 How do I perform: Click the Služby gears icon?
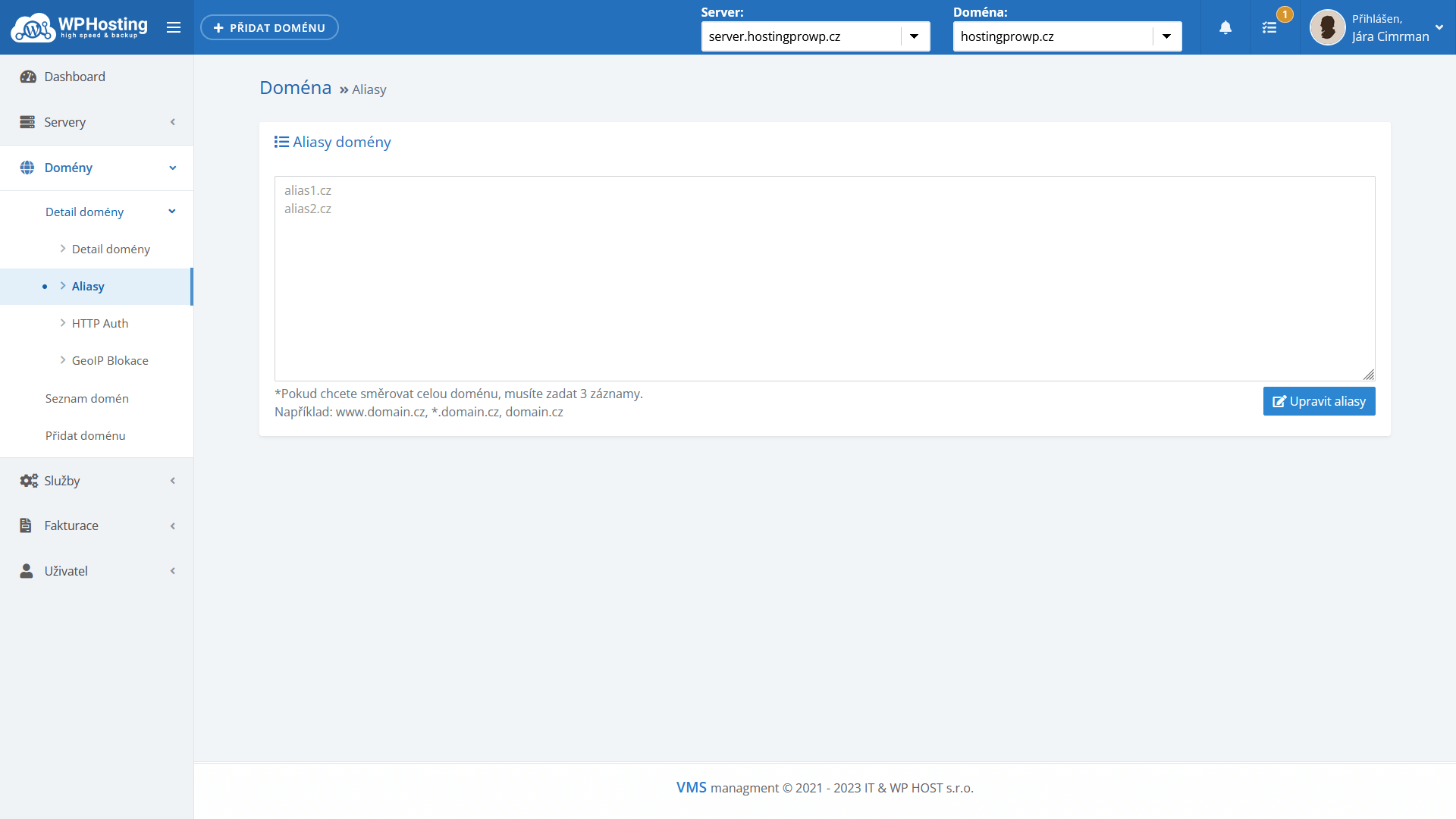(28, 481)
